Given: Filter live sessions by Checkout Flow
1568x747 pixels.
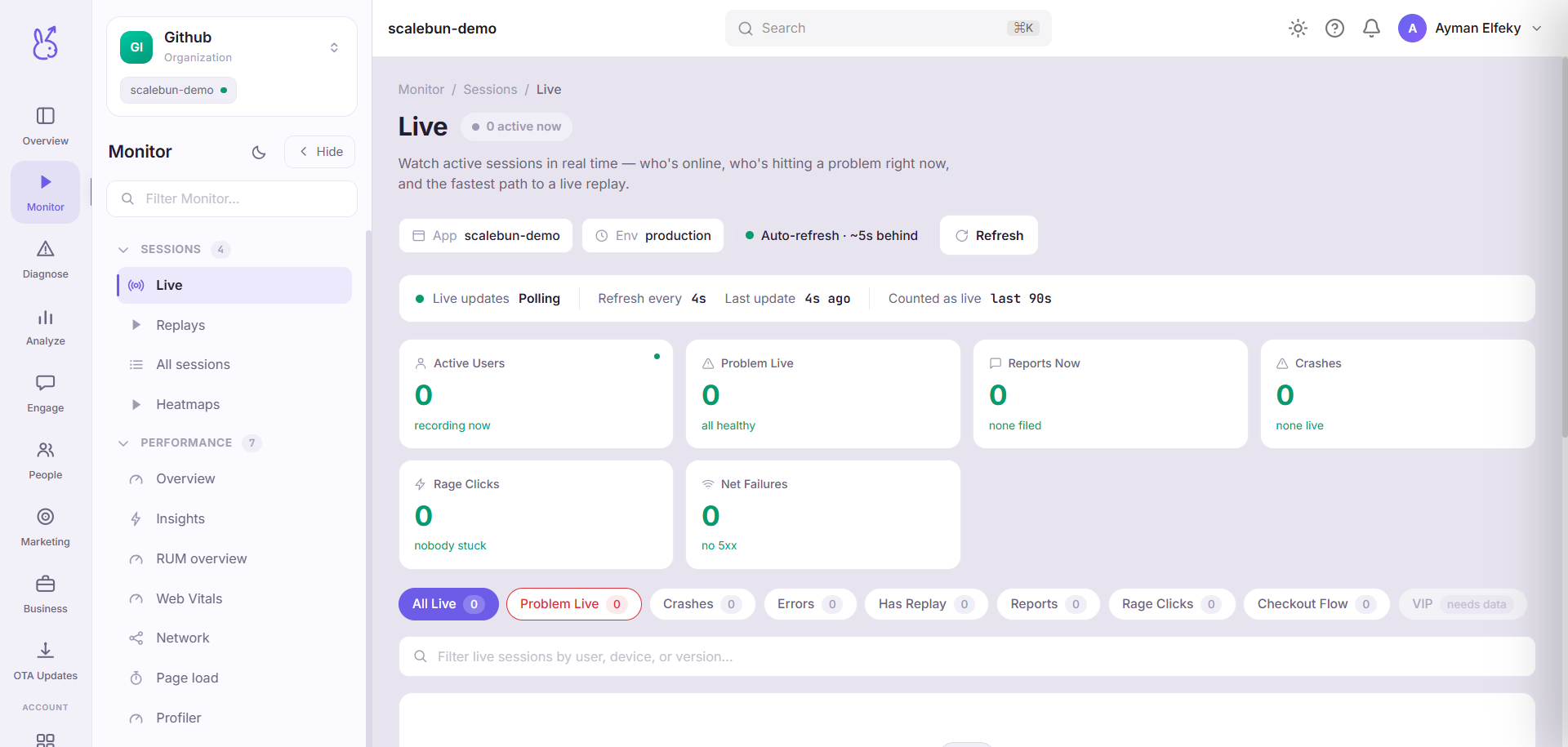Looking at the screenshot, I should coord(1316,604).
